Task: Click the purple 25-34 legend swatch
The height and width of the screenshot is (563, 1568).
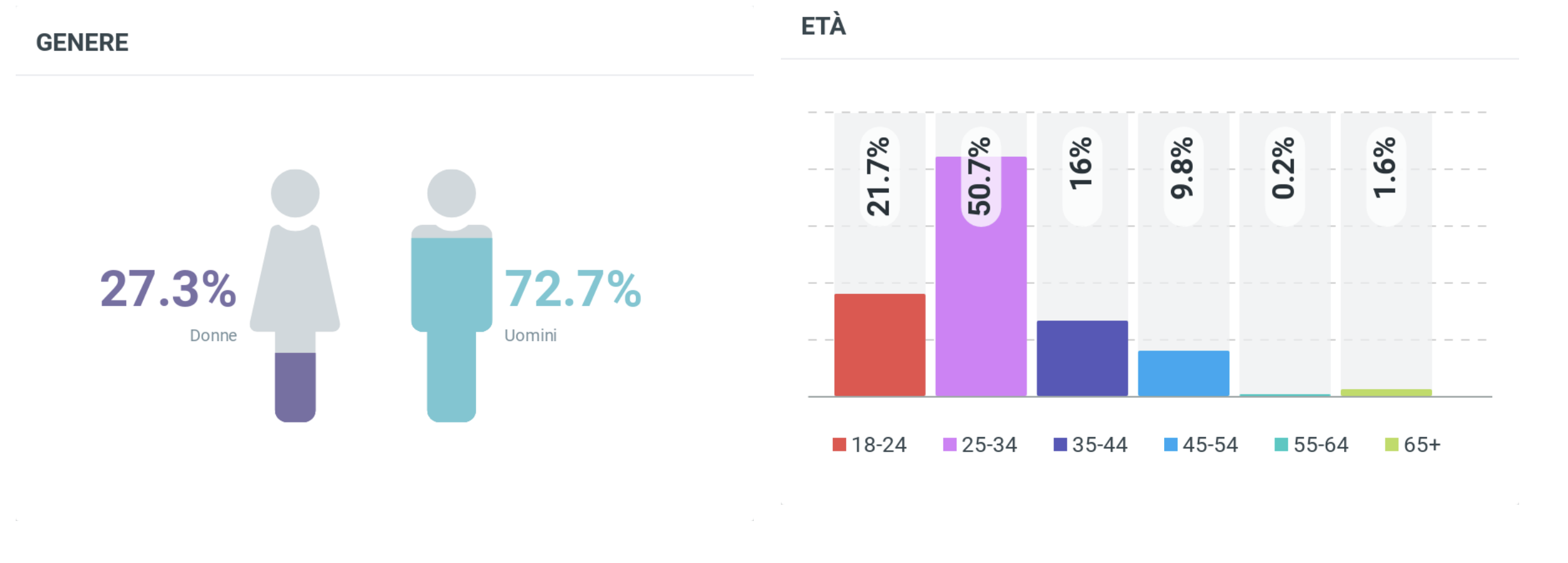Action: pos(950,445)
